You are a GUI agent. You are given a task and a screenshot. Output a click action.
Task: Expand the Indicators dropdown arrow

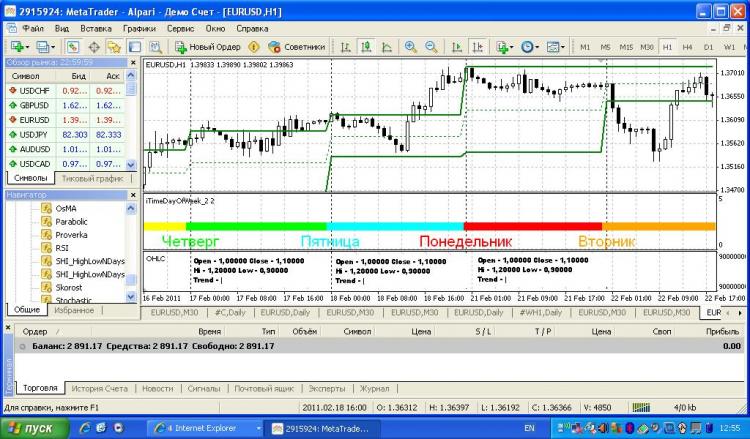(x=512, y=47)
